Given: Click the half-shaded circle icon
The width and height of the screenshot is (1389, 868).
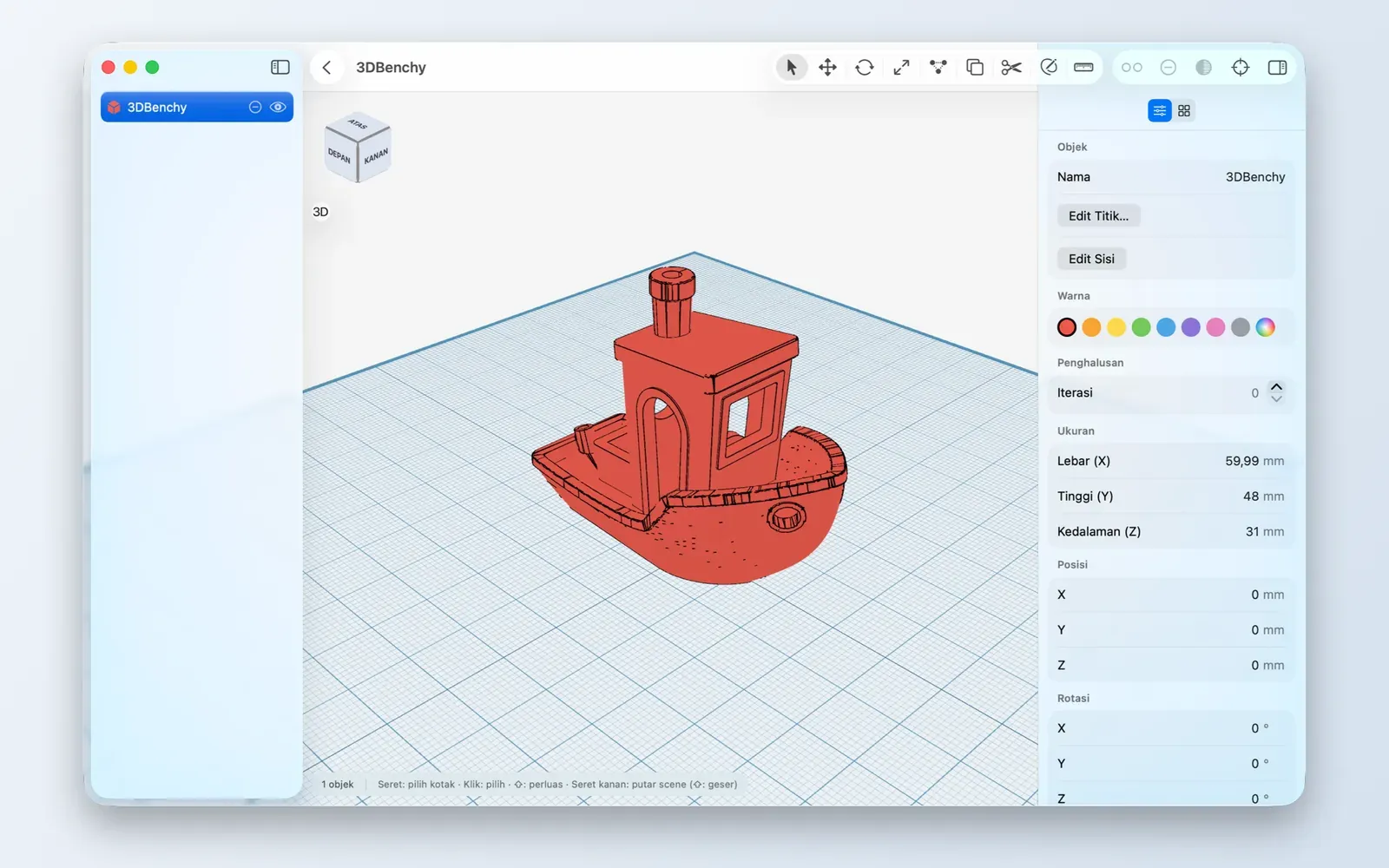Looking at the screenshot, I should [1203, 67].
